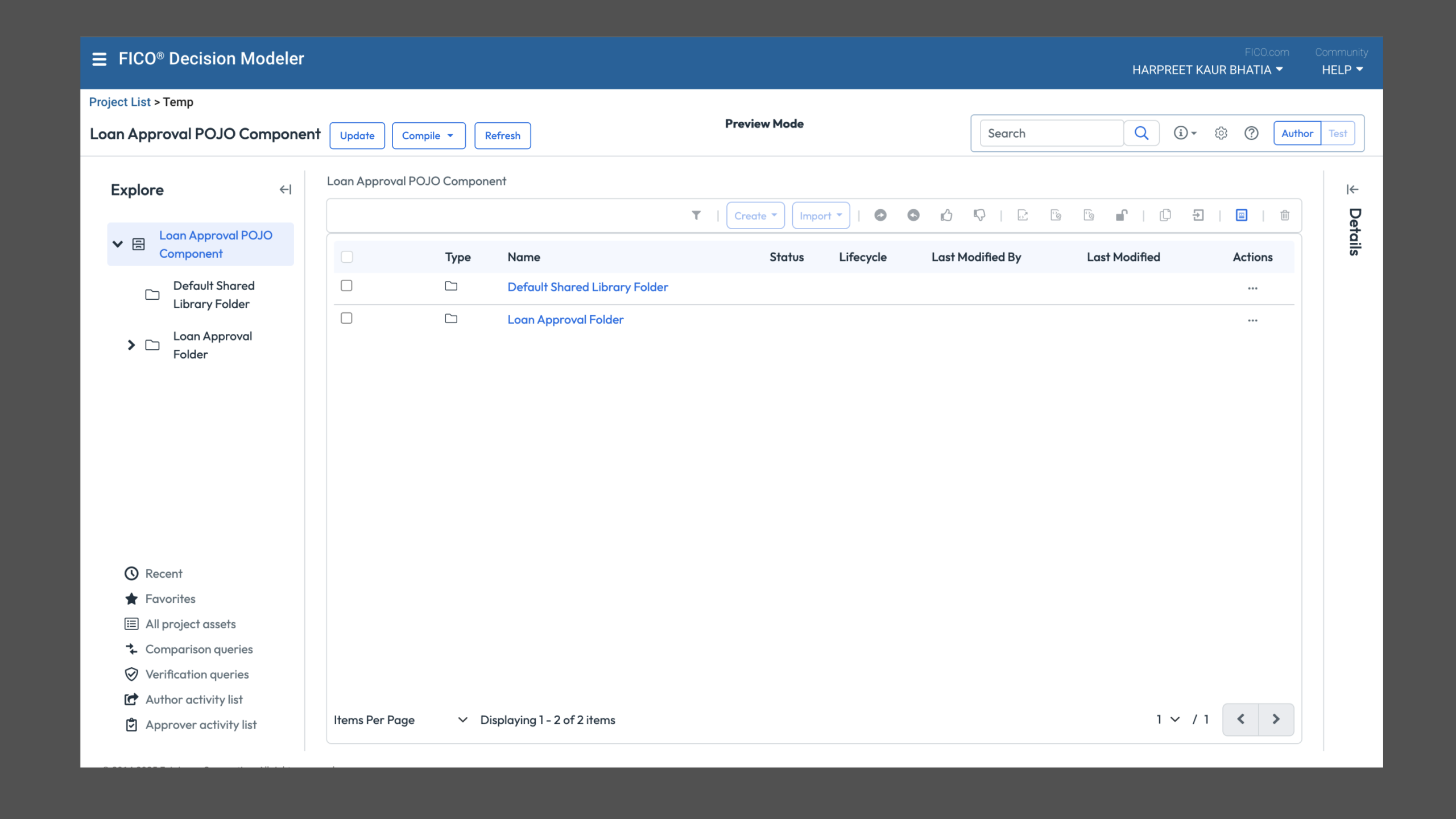Click the cancel check-out file icon
The image size is (1456, 819).
click(1089, 215)
